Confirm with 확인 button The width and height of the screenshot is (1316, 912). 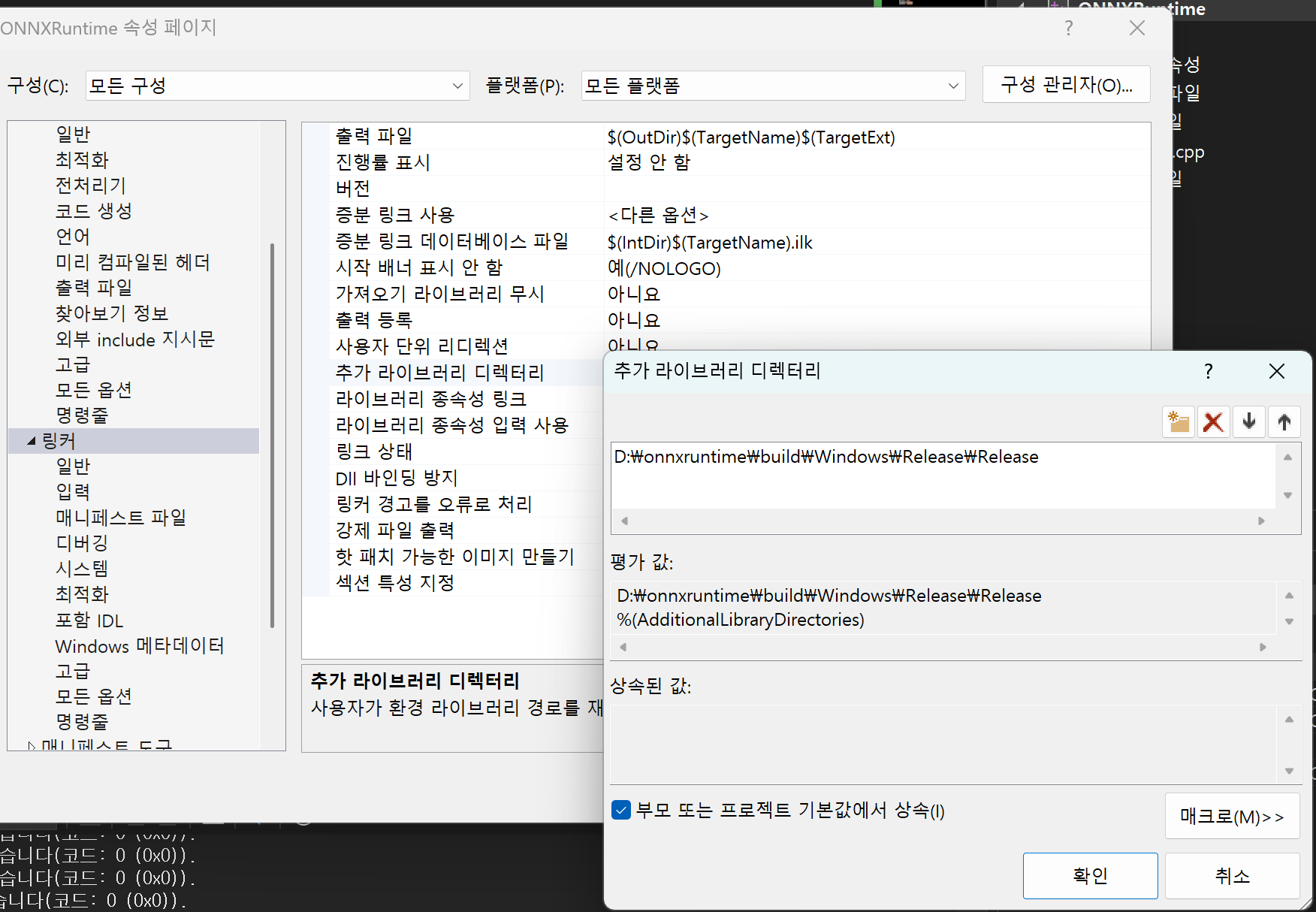coord(1090,875)
